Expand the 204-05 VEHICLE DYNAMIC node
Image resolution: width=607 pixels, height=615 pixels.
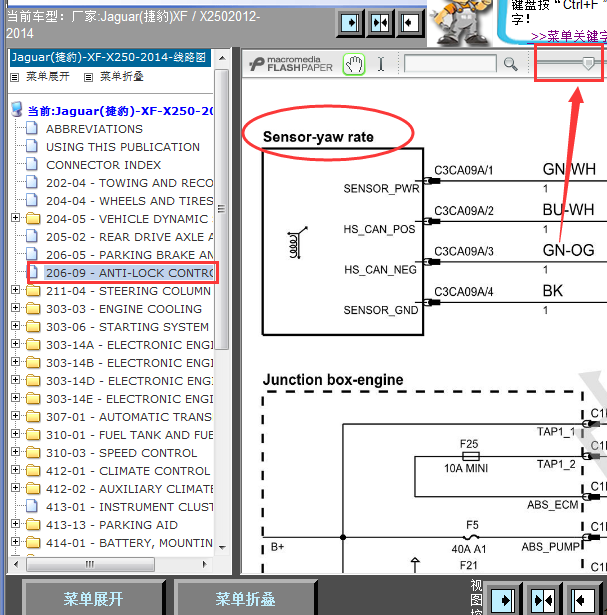(15, 217)
